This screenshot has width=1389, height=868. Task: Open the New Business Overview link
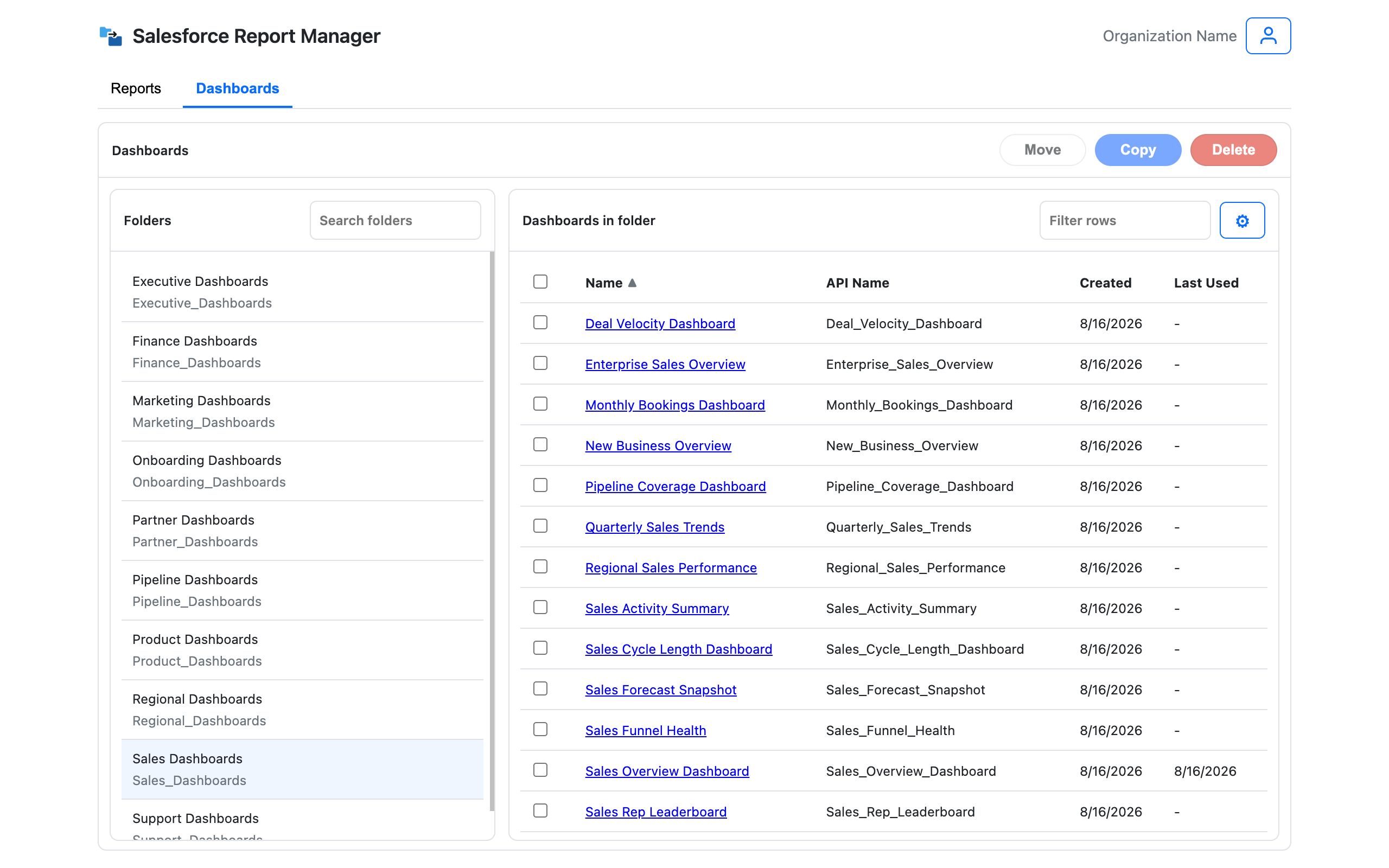click(658, 446)
